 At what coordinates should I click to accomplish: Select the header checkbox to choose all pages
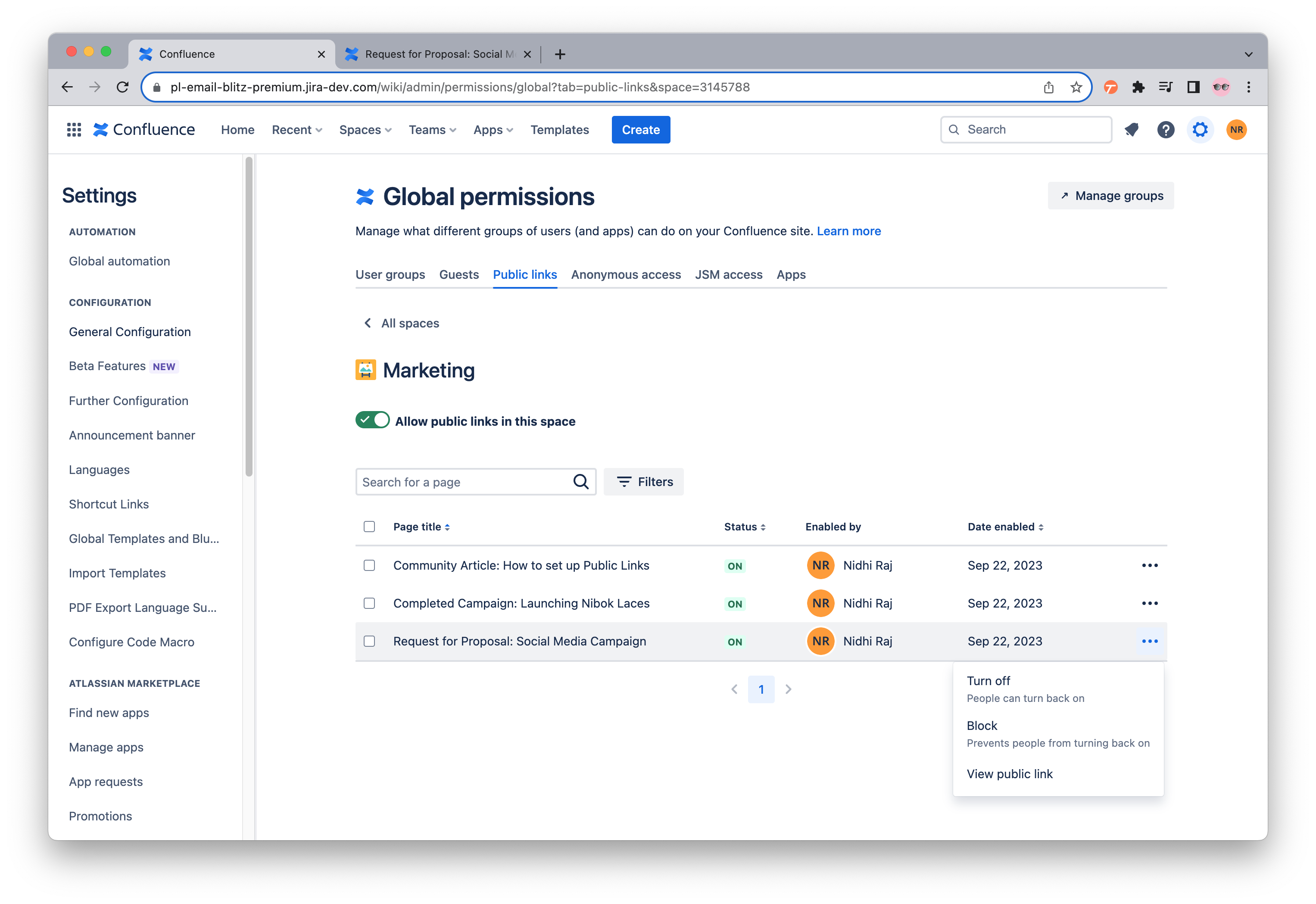369,526
